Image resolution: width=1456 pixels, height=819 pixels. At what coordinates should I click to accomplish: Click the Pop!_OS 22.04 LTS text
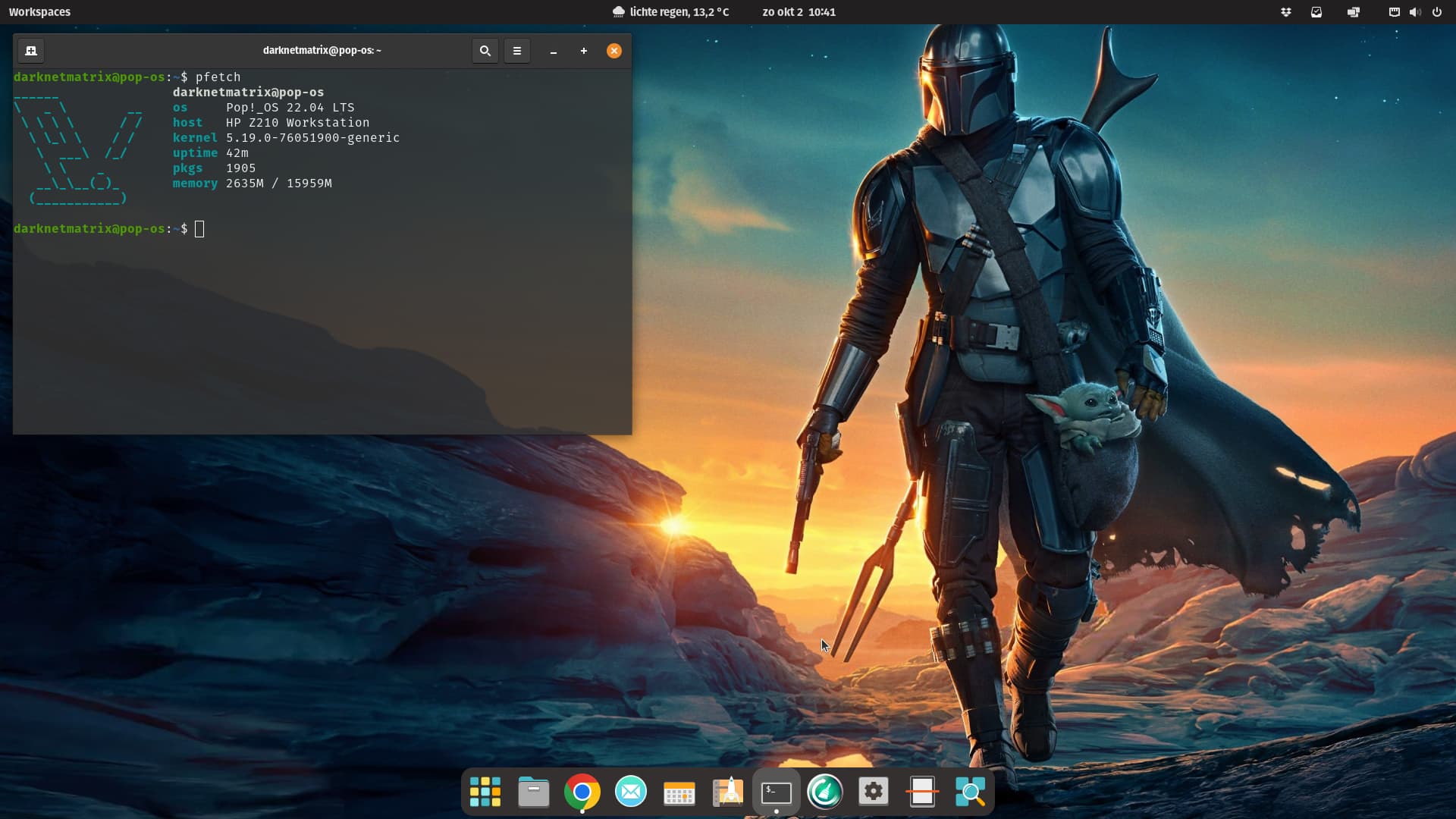click(x=290, y=108)
